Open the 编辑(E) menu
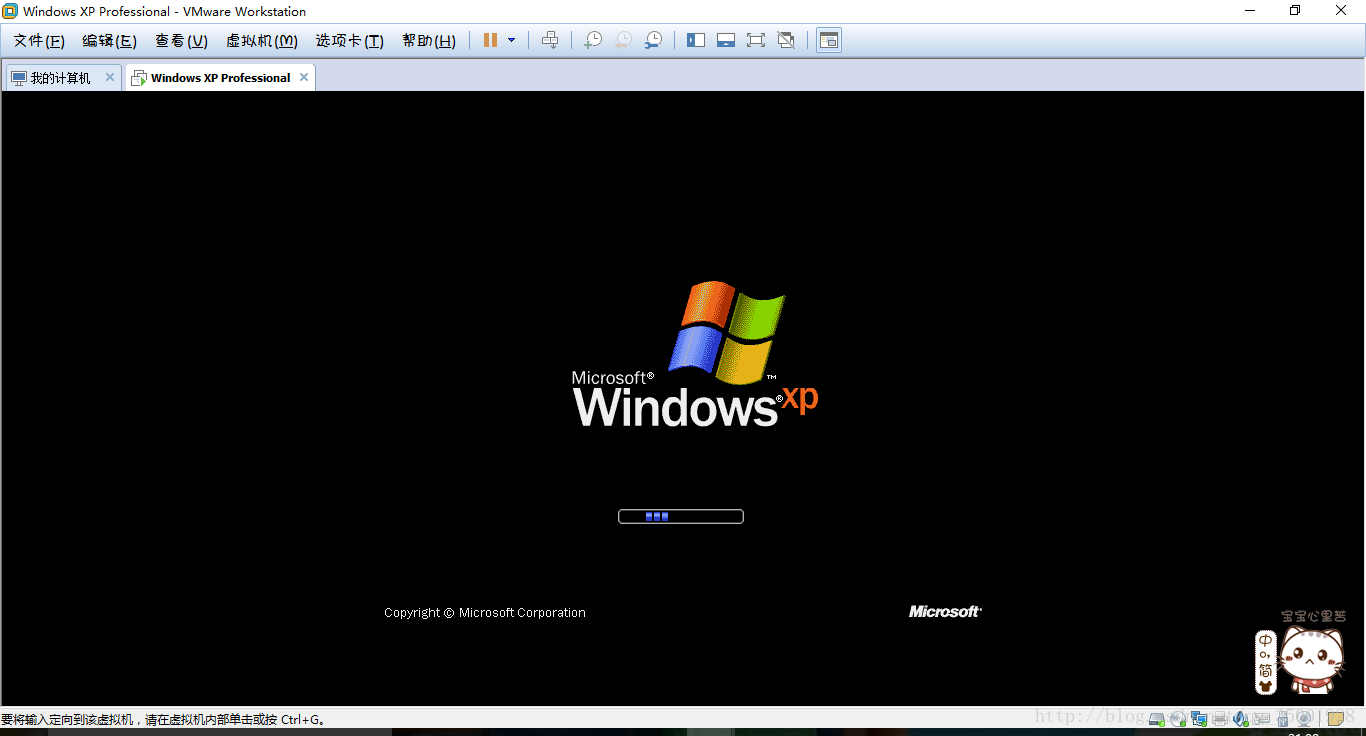 click(x=109, y=41)
